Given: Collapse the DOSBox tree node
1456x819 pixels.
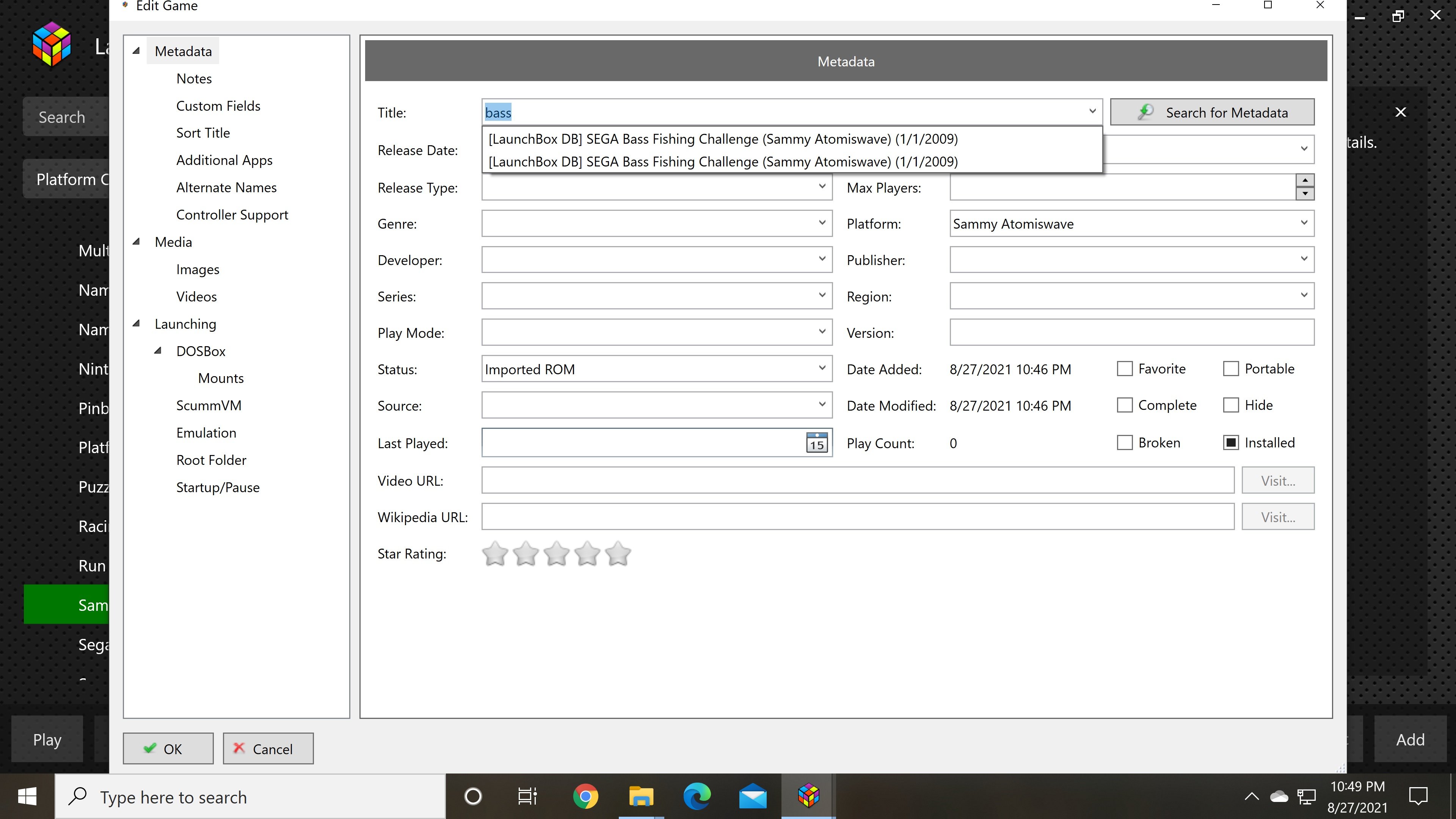Looking at the screenshot, I should [158, 350].
